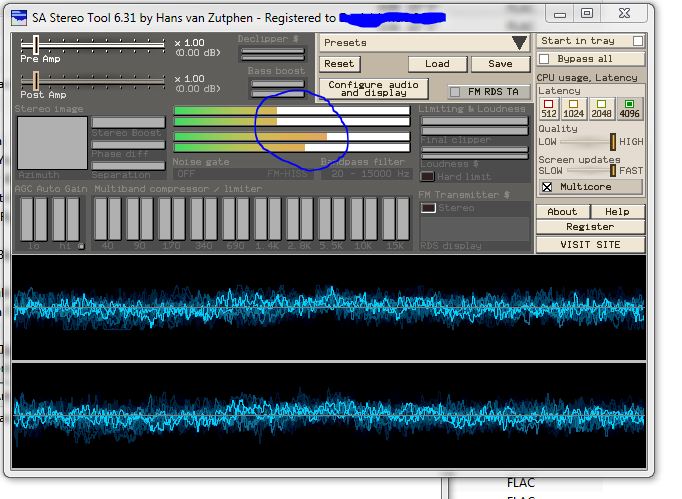Click the small AGC toggle dot
682x499 pixels.
click(81, 246)
